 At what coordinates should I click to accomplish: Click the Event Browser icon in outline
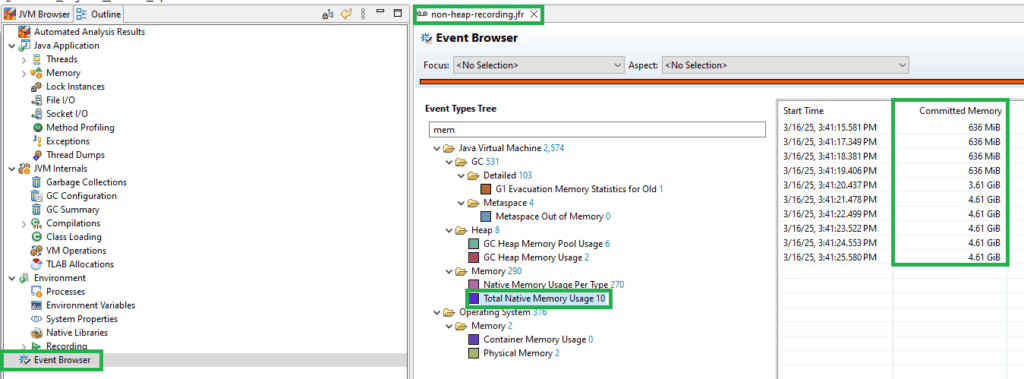25,359
